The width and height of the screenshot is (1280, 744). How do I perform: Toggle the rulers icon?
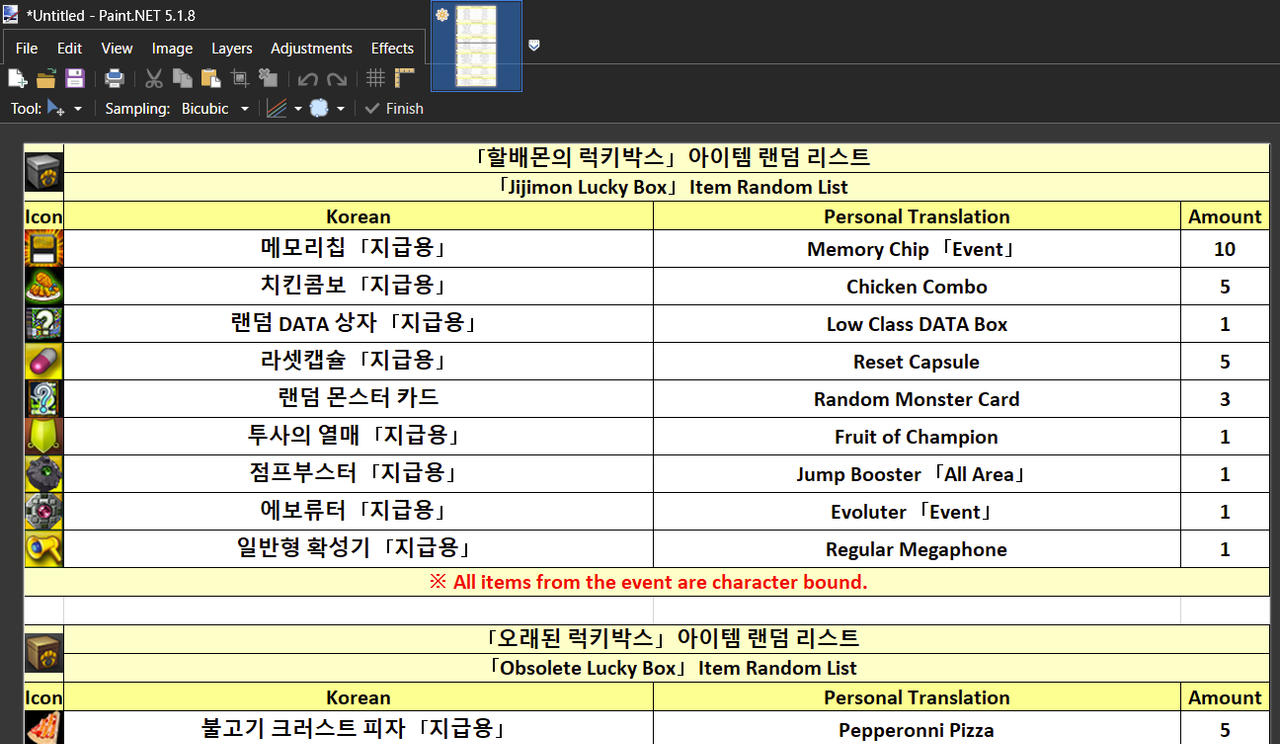coord(404,78)
